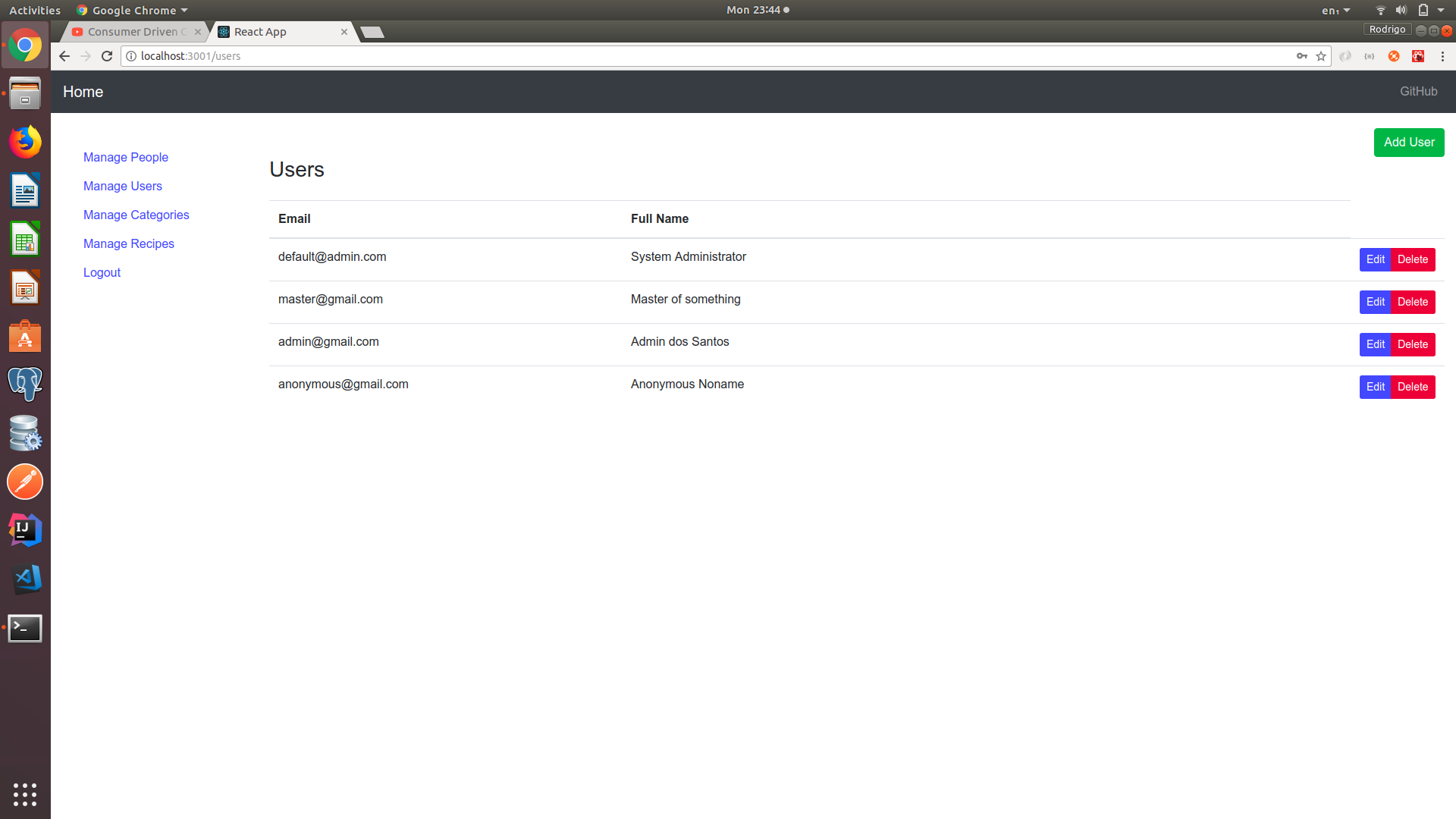Expand the Google Chrome app menu
This screenshot has width=1456, height=819.
click(x=133, y=11)
